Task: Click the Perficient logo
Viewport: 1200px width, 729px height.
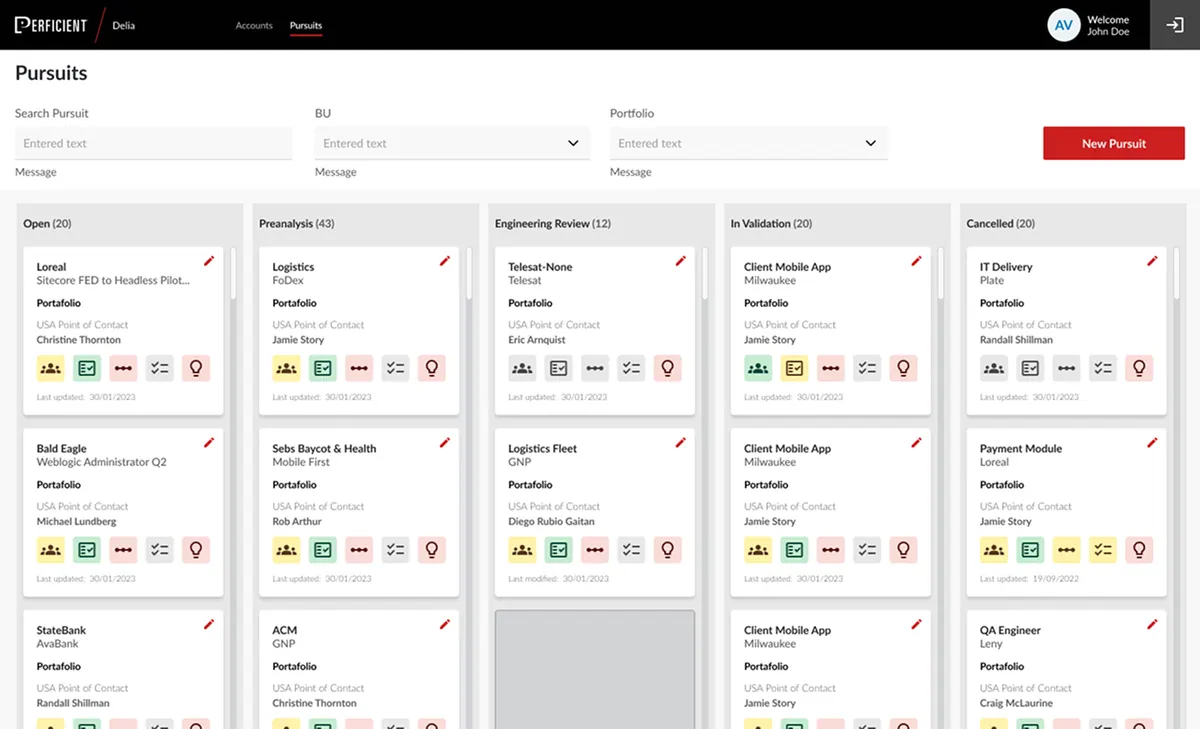Action: point(51,25)
